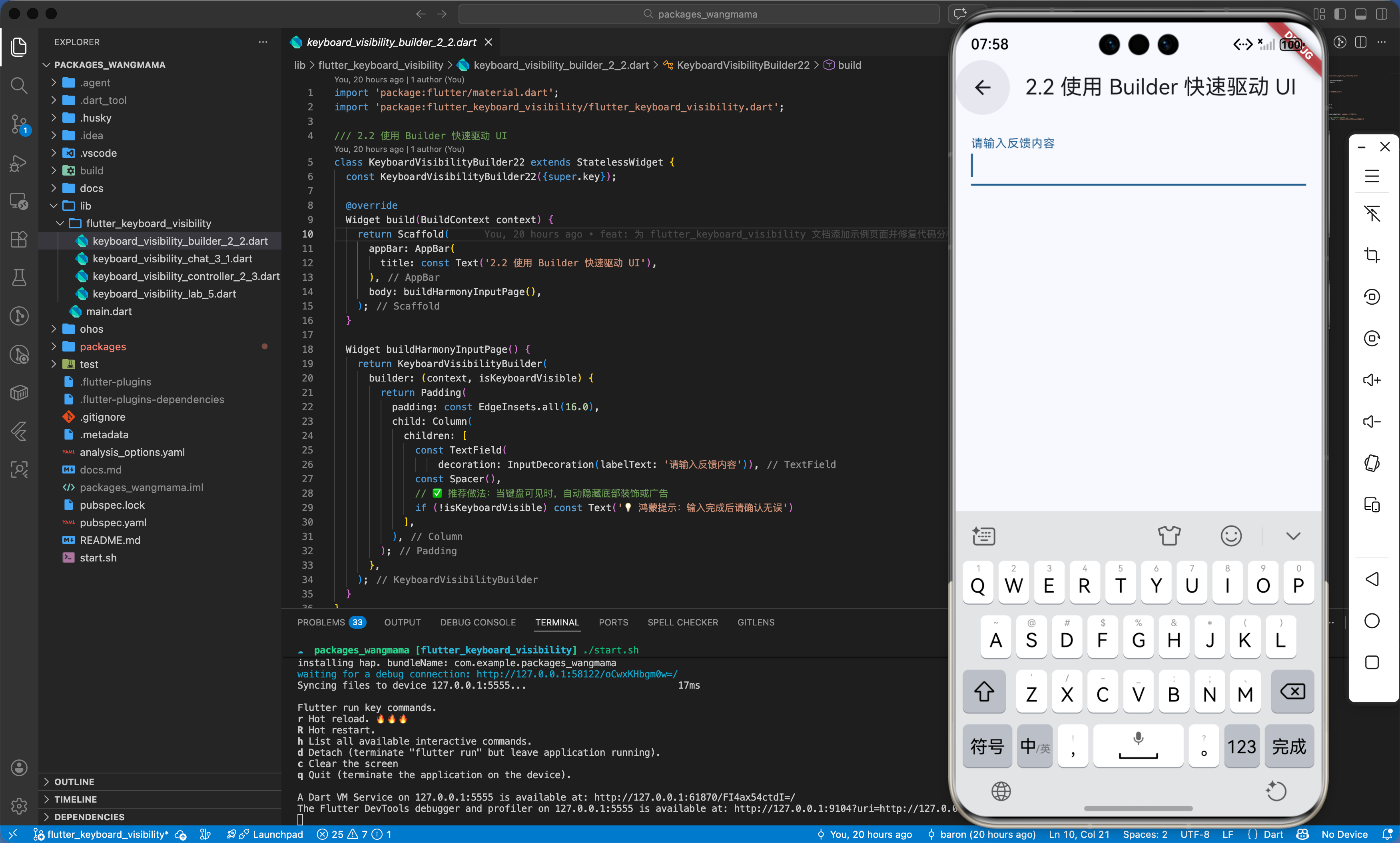Viewport: 1400px width, 843px height.
Task: Tap the 完成 key on keyboard
Action: [x=1289, y=747]
